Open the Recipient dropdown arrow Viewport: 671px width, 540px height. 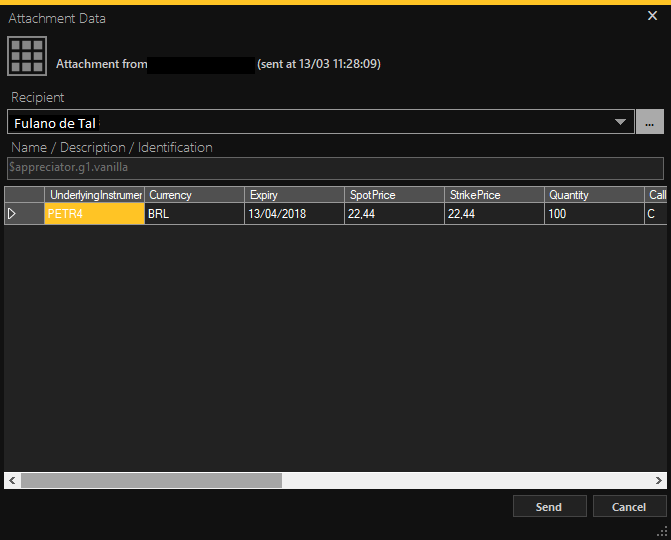click(x=620, y=122)
